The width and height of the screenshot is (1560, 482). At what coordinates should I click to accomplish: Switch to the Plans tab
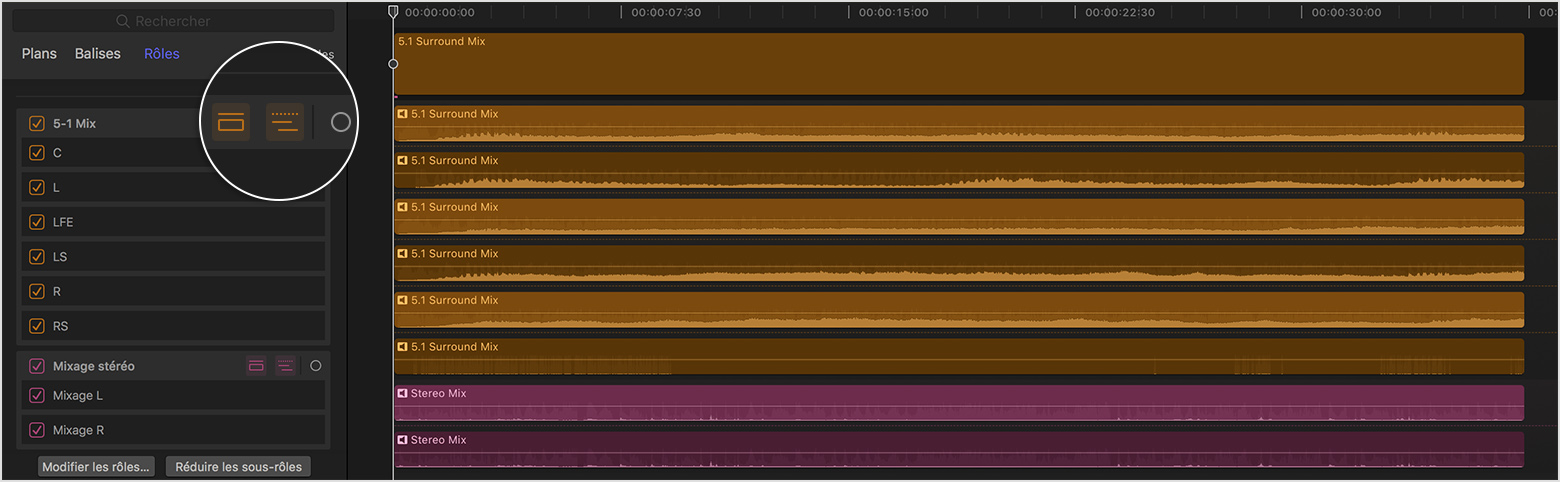click(39, 54)
